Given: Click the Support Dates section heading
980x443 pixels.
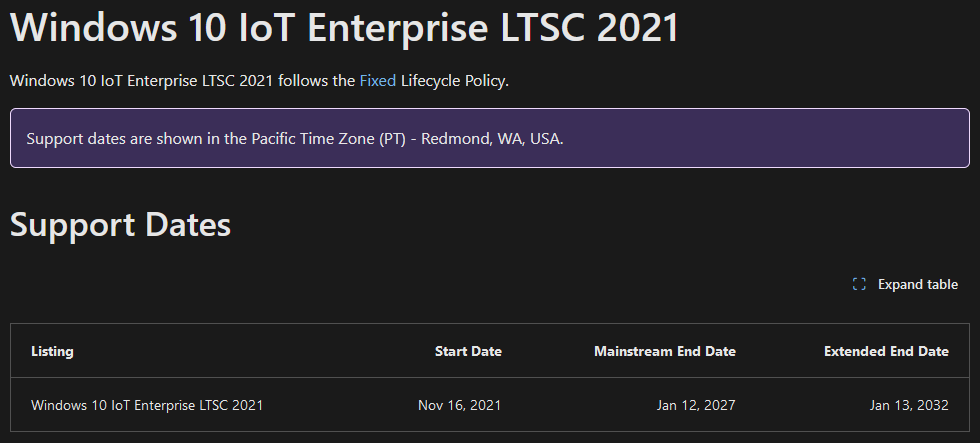Looking at the screenshot, I should pos(121,225).
